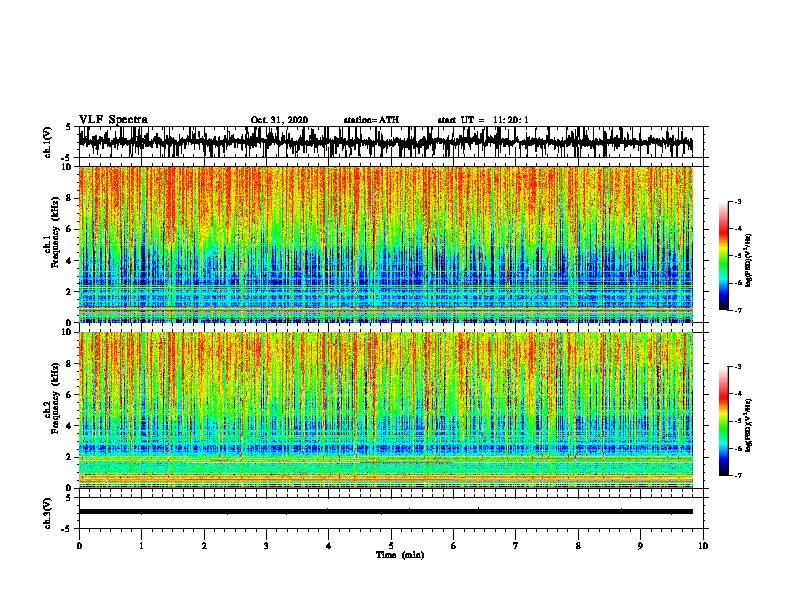Click the "Time (min)" x-axis label
The width and height of the screenshot is (792, 612).
[400, 555]
